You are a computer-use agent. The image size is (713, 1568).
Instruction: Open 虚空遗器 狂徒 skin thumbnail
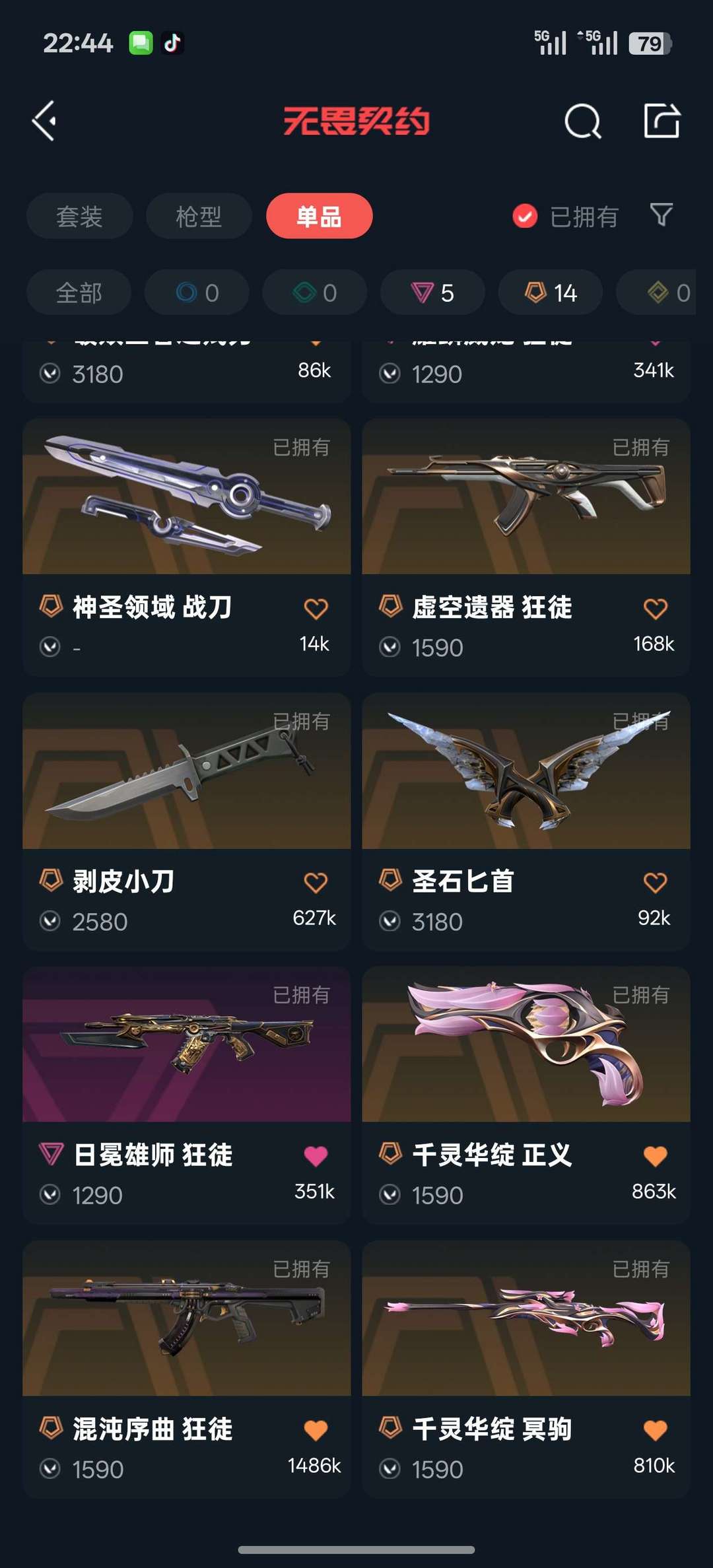526,496
